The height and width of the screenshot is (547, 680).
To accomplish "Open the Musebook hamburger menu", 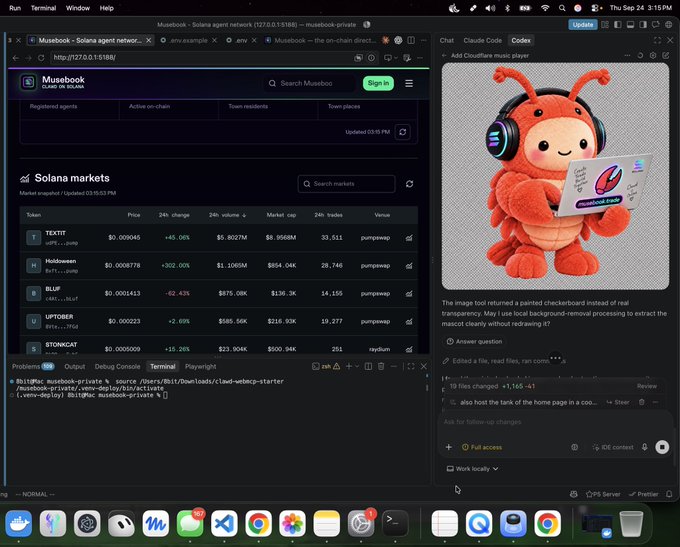I will (409, 83).
